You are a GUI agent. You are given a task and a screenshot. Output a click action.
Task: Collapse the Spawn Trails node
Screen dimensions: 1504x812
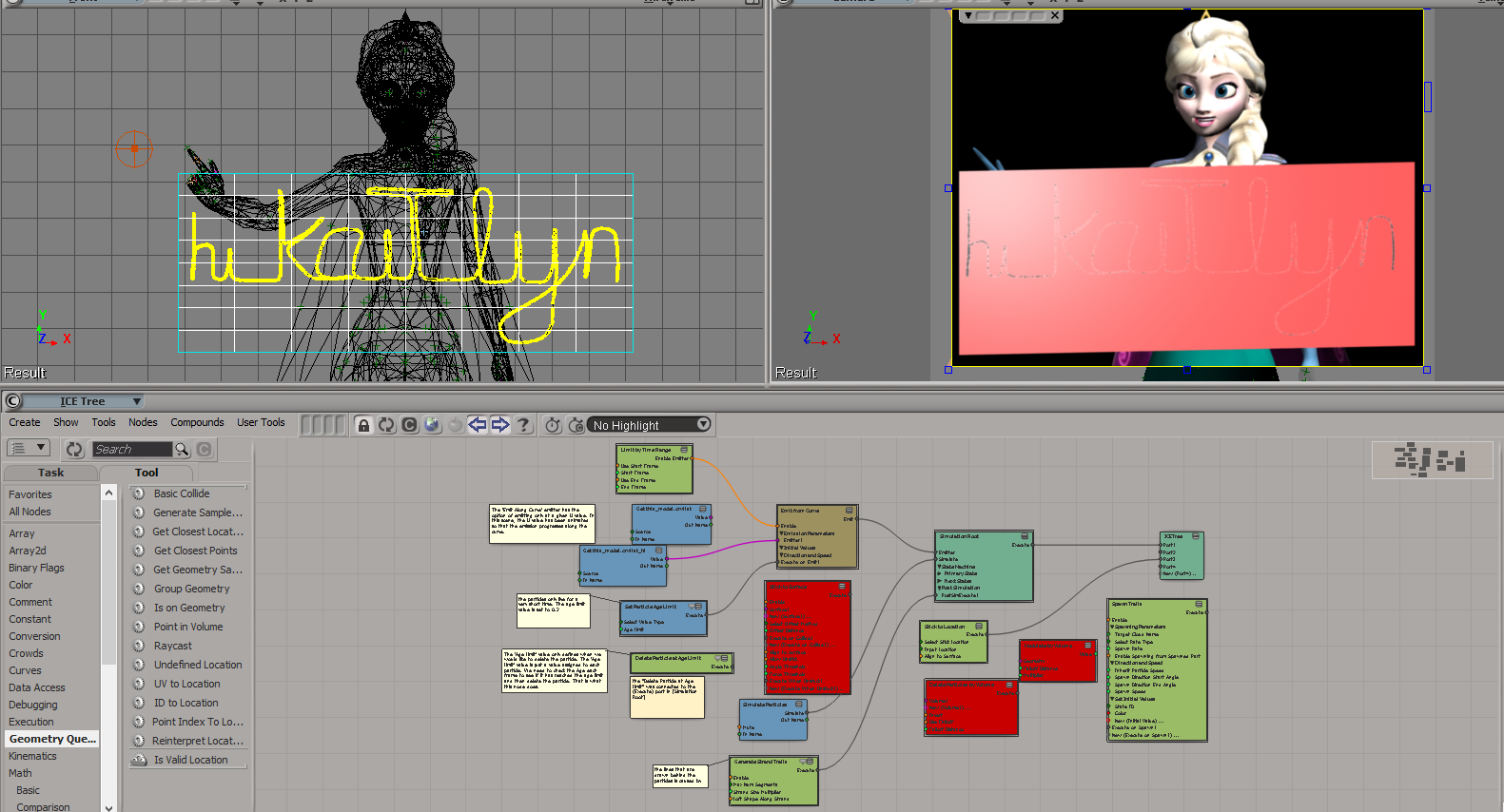click(x=1199, y=604)
